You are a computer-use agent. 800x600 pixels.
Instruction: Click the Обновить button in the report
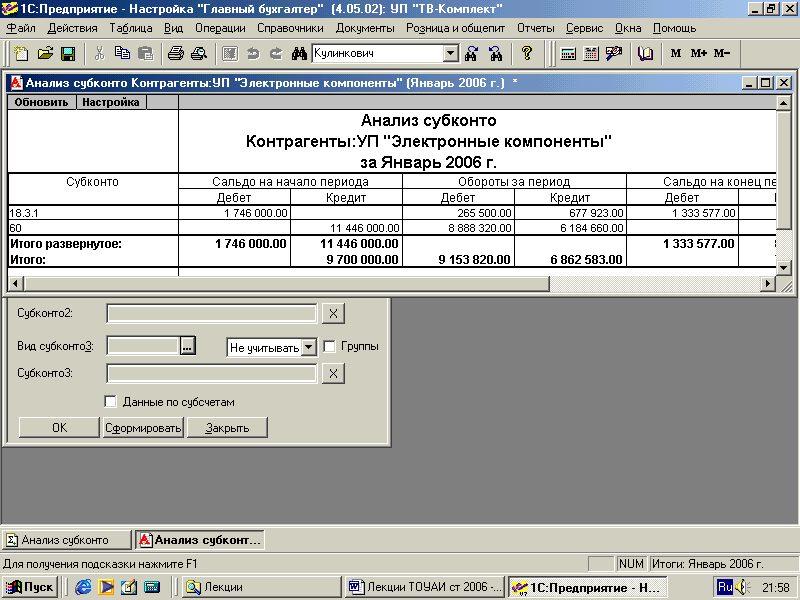pos(41,102)
